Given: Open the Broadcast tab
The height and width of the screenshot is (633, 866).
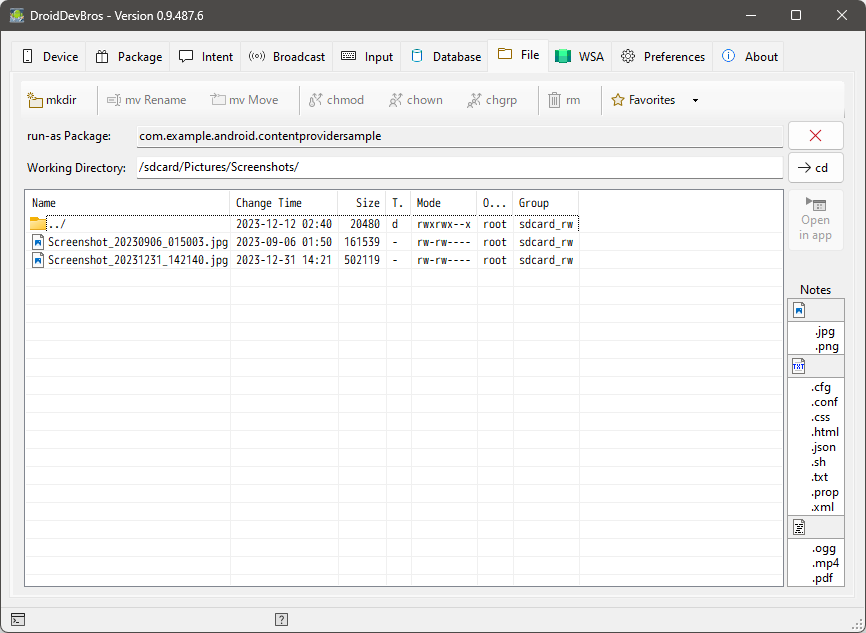Looking at the screenshot, I should 287,56.
